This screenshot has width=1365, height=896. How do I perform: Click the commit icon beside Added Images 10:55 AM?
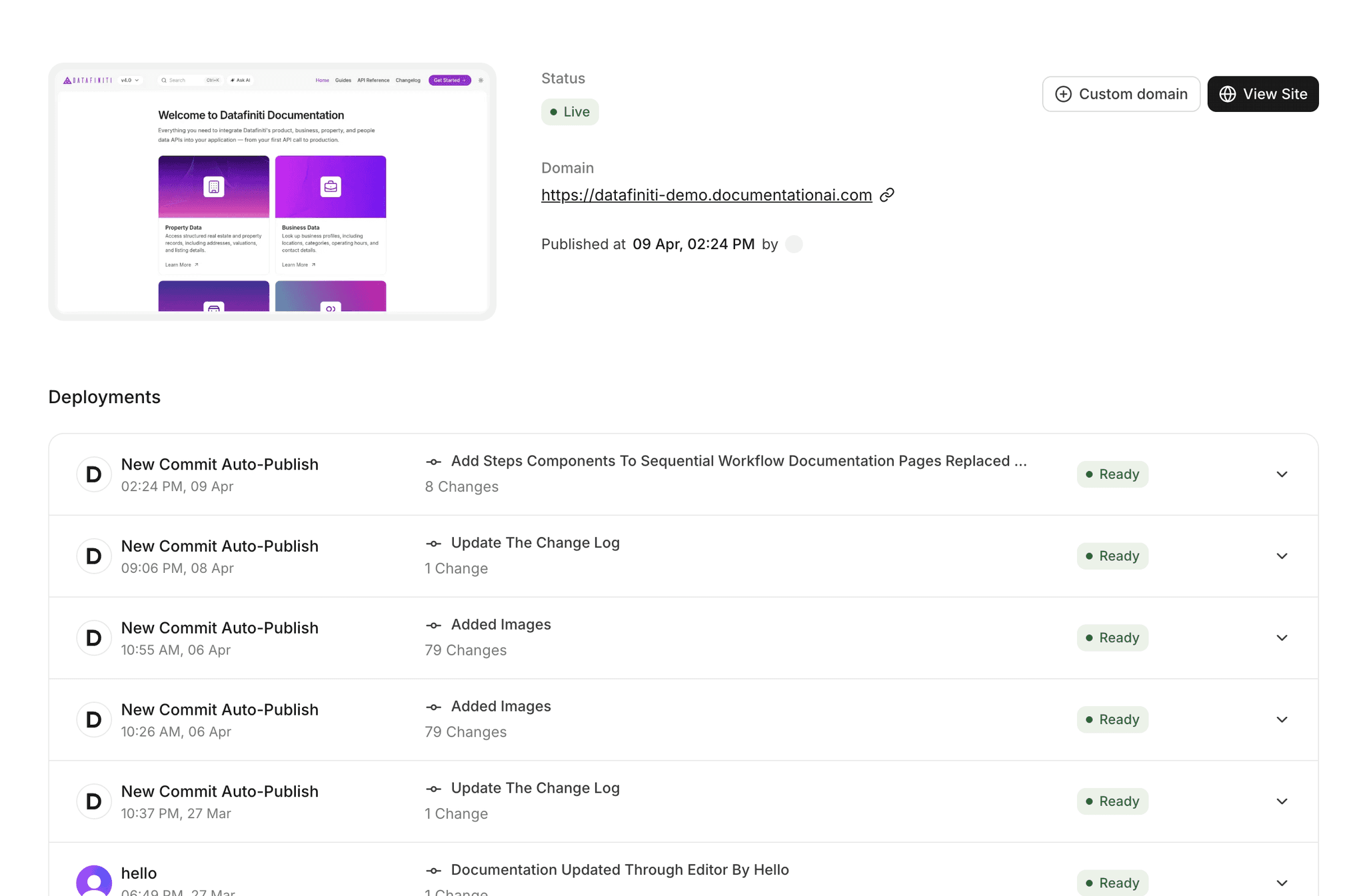point(434,626)
